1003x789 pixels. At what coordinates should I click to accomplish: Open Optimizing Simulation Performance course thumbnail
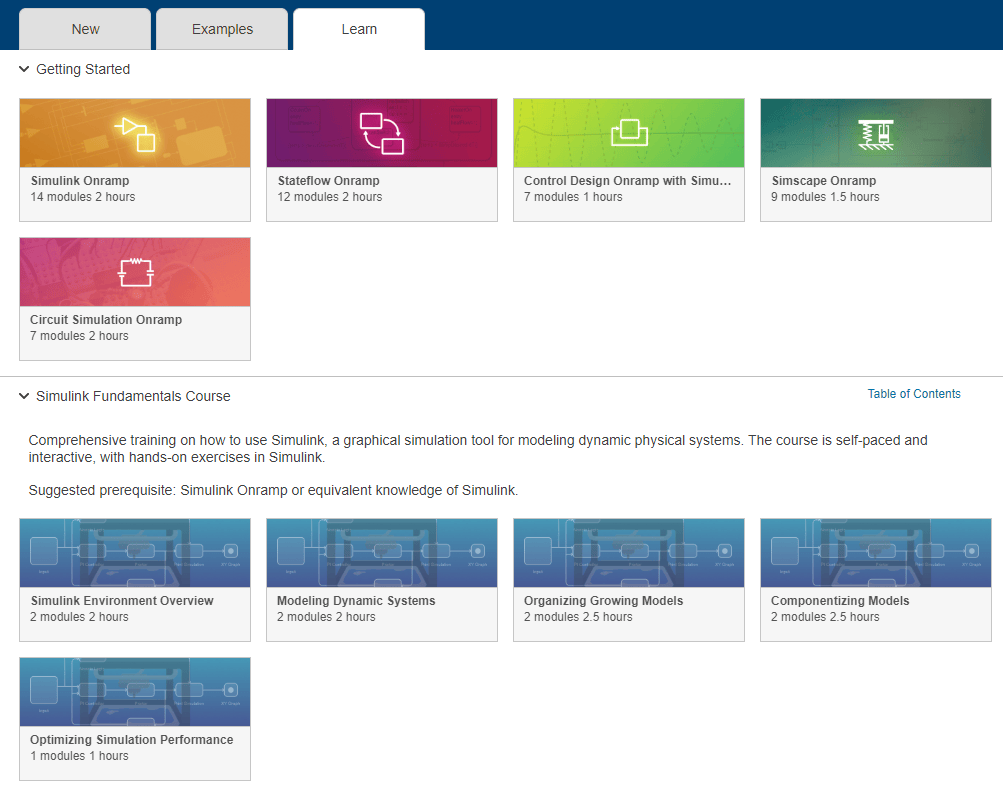coord(135,692)
